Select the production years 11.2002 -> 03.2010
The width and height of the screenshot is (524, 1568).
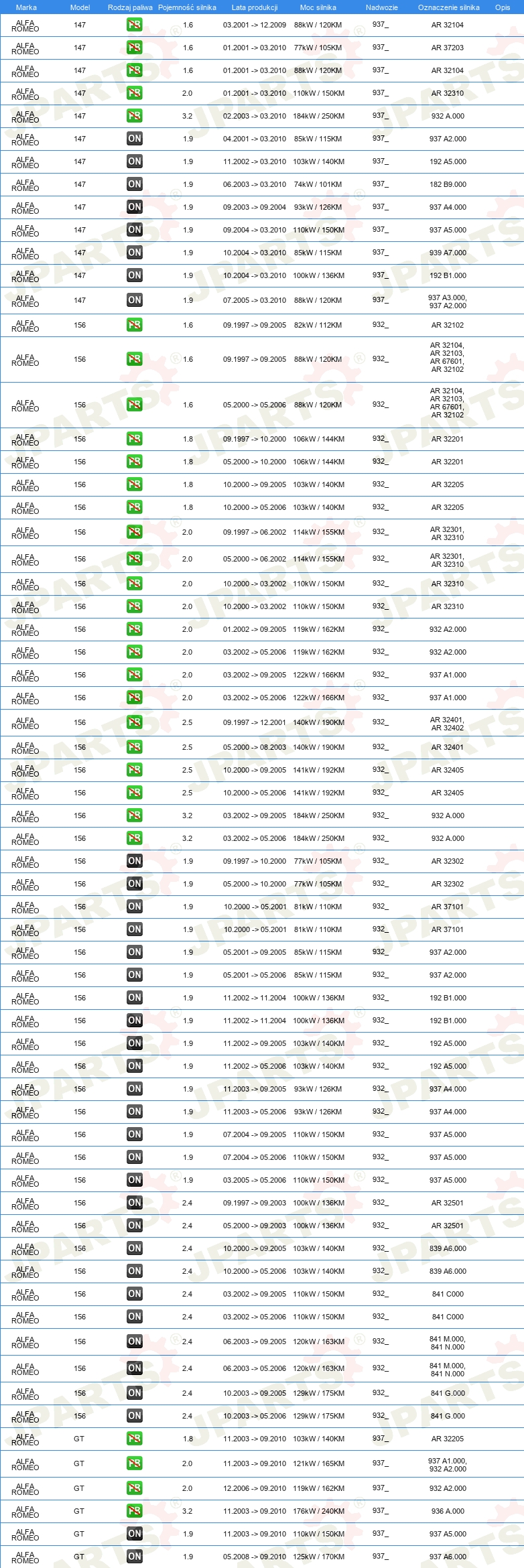click(x=255, y=161)
